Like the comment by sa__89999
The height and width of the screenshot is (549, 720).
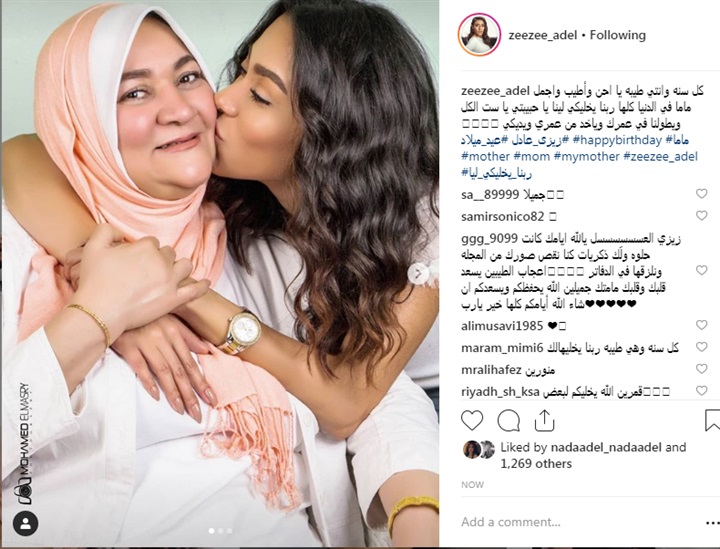(x=701, y=194)
